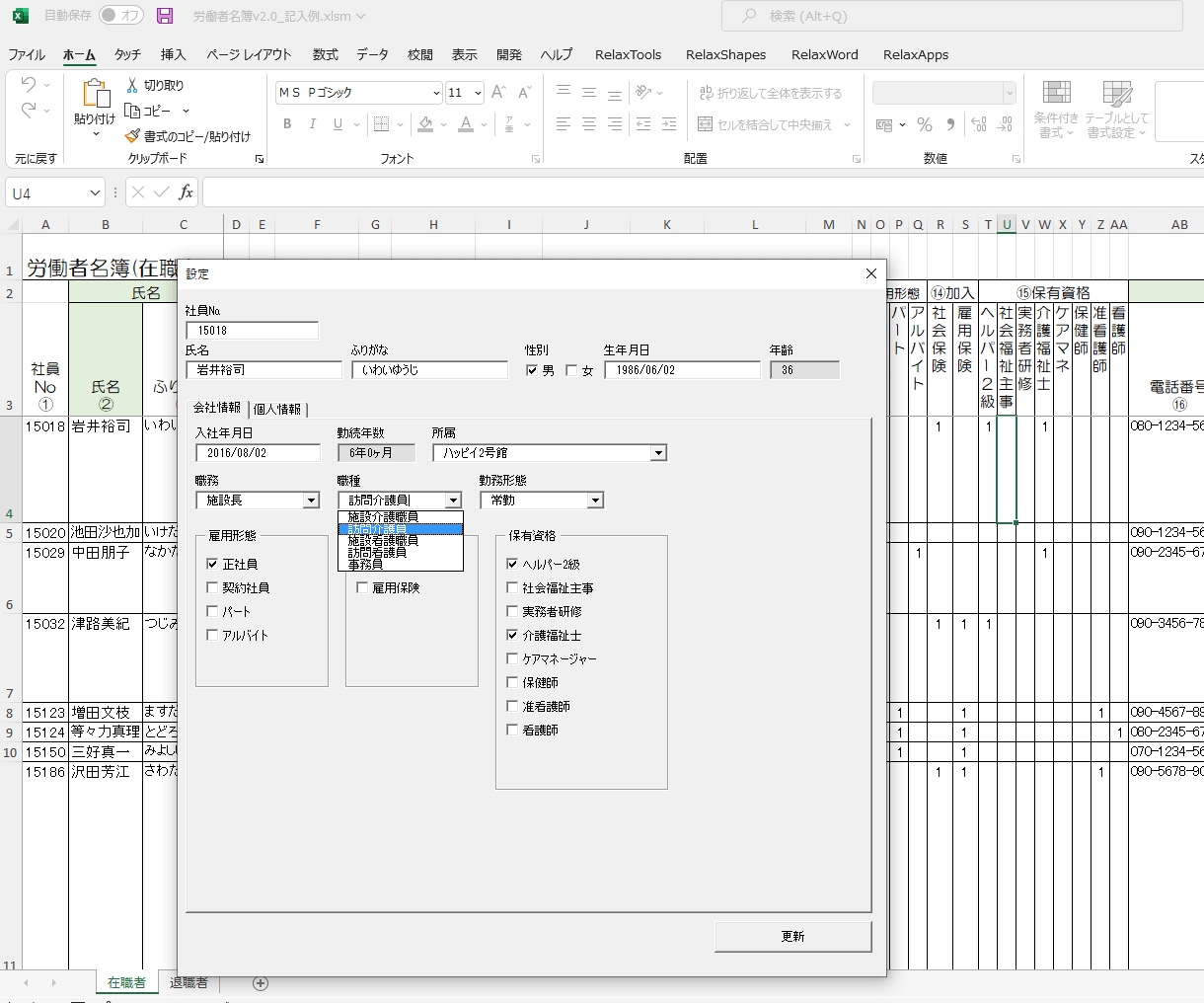Uncheck the 介護福祉士 checkbox
Viewport: 1204px width, 1003px height.
(512, 636)
